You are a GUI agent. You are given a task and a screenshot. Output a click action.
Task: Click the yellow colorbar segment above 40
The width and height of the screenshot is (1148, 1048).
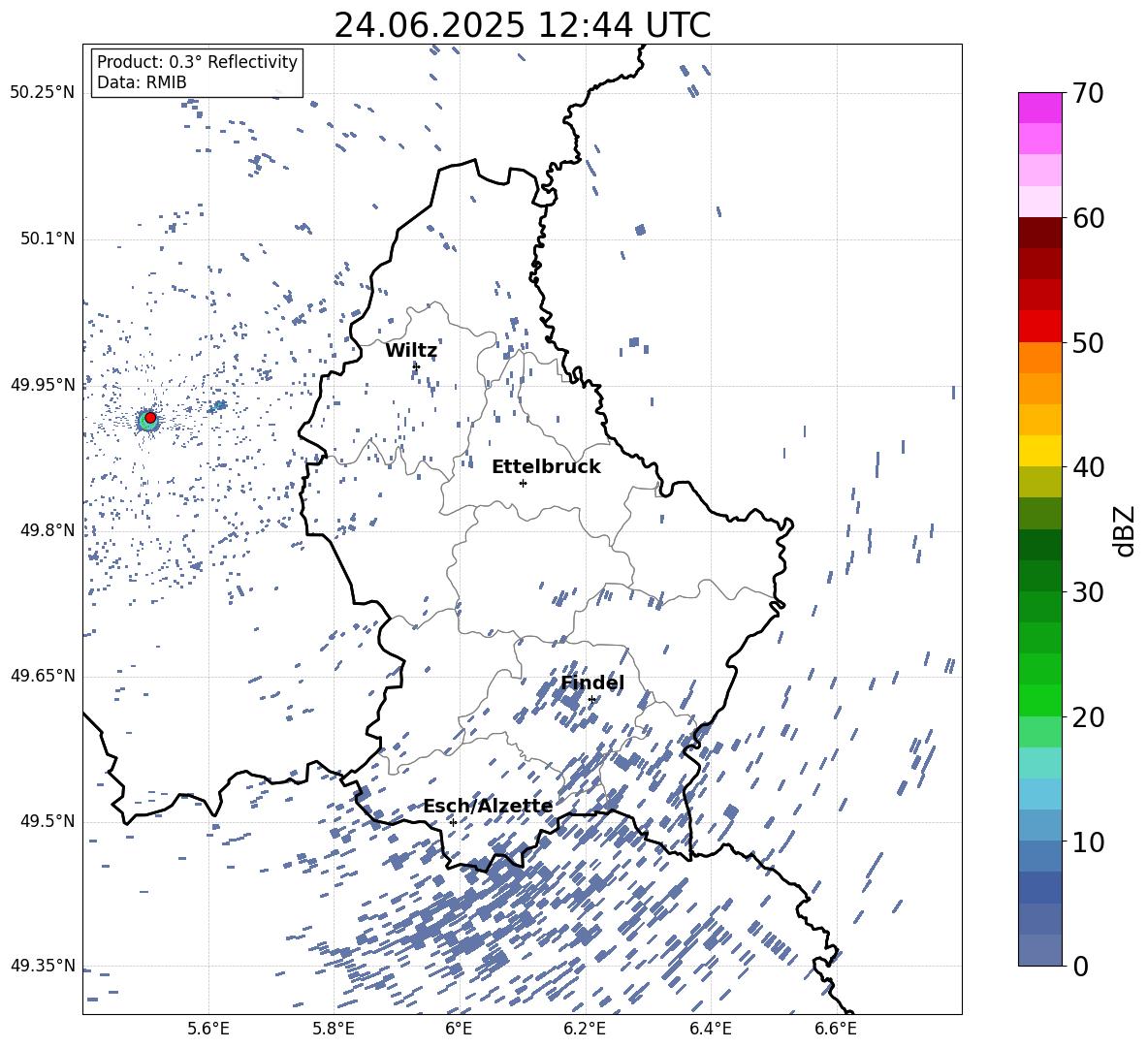pos(1039,451)
